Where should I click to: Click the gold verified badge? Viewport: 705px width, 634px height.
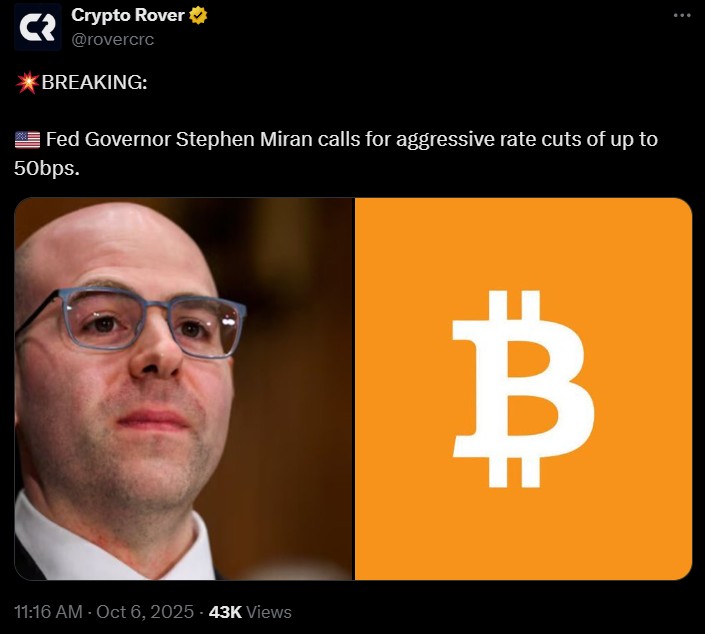click(x=198, y=16)
